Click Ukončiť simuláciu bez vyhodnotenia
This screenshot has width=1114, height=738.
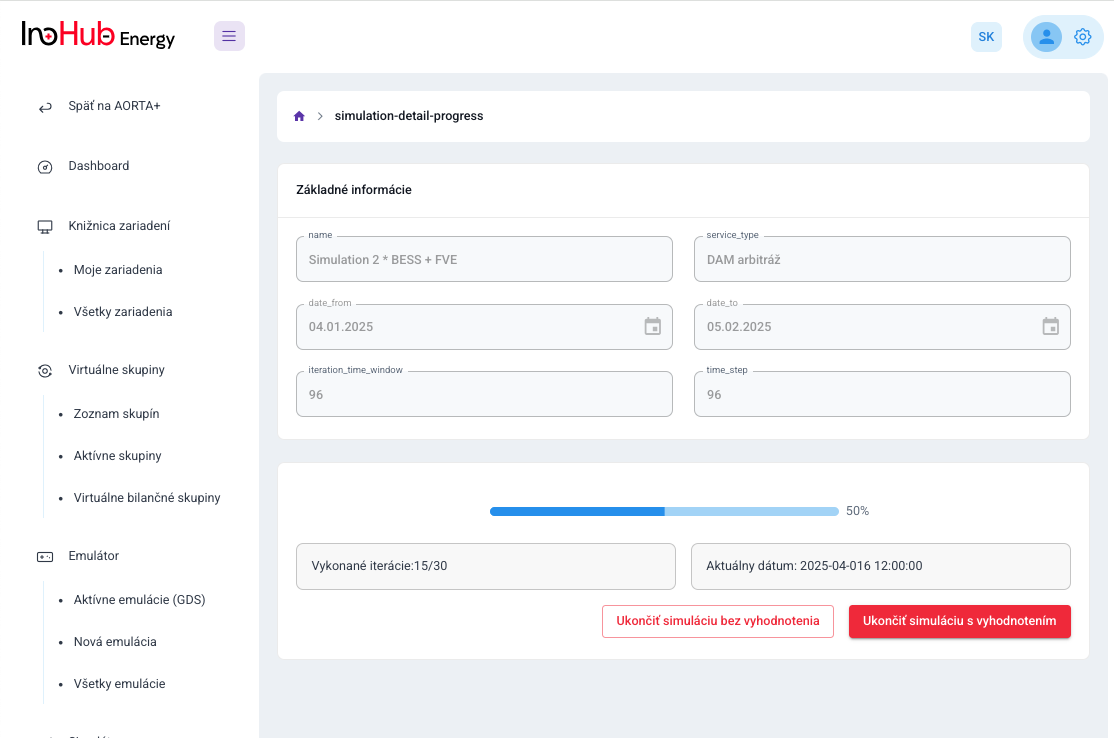pyautogui.click(x=717, y=621)
